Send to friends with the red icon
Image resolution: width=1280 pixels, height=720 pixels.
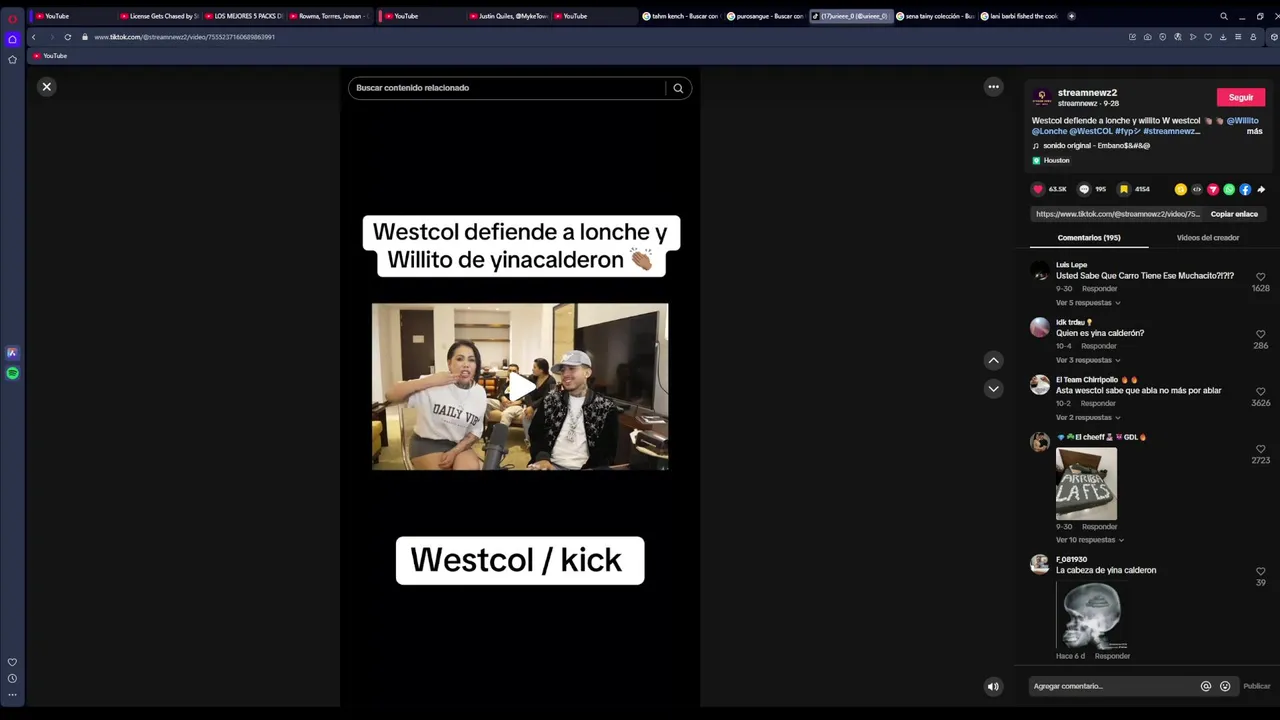point(1213,189)
